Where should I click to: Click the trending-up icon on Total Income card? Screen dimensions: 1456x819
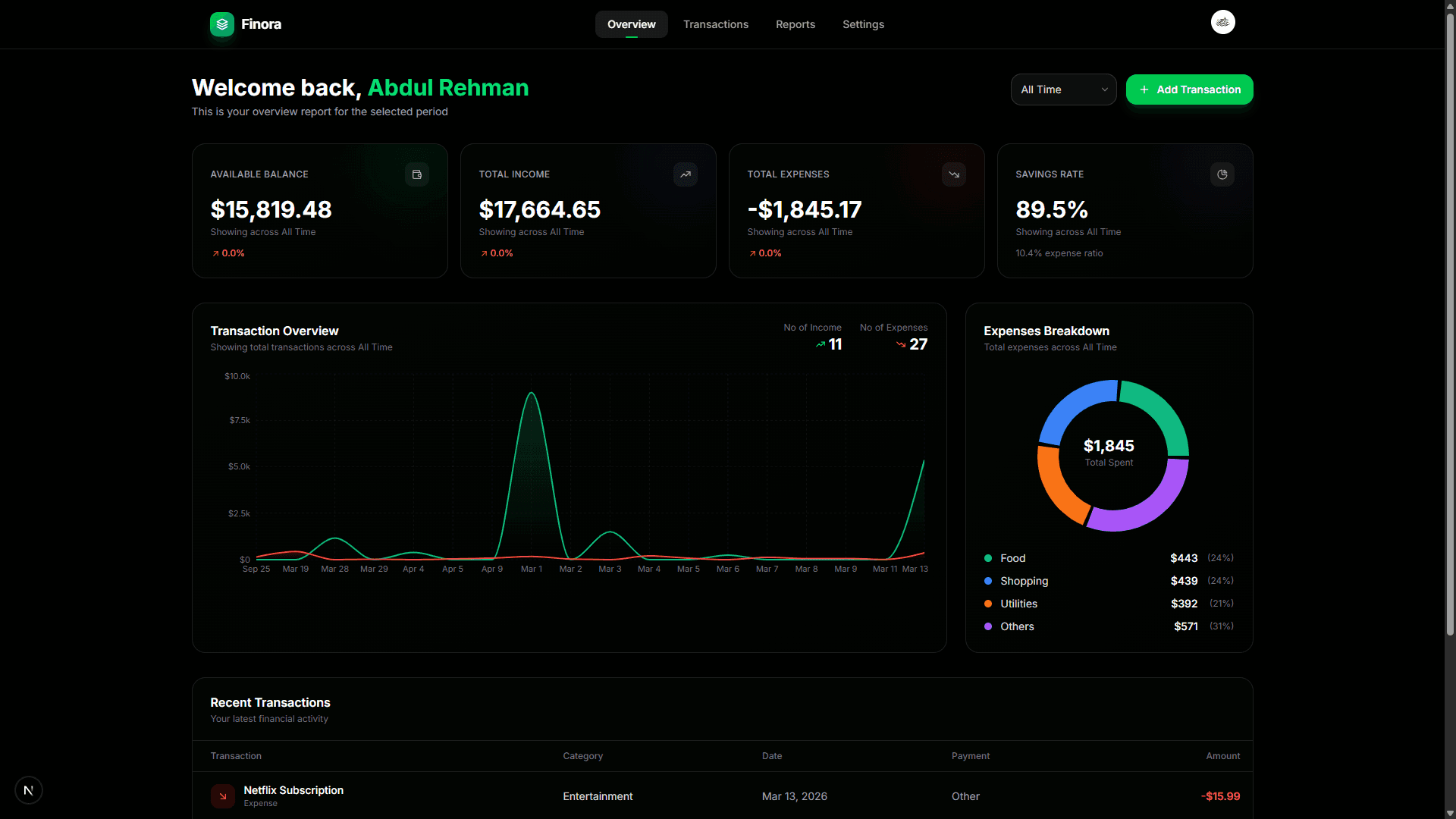click(x=686, y=174)
